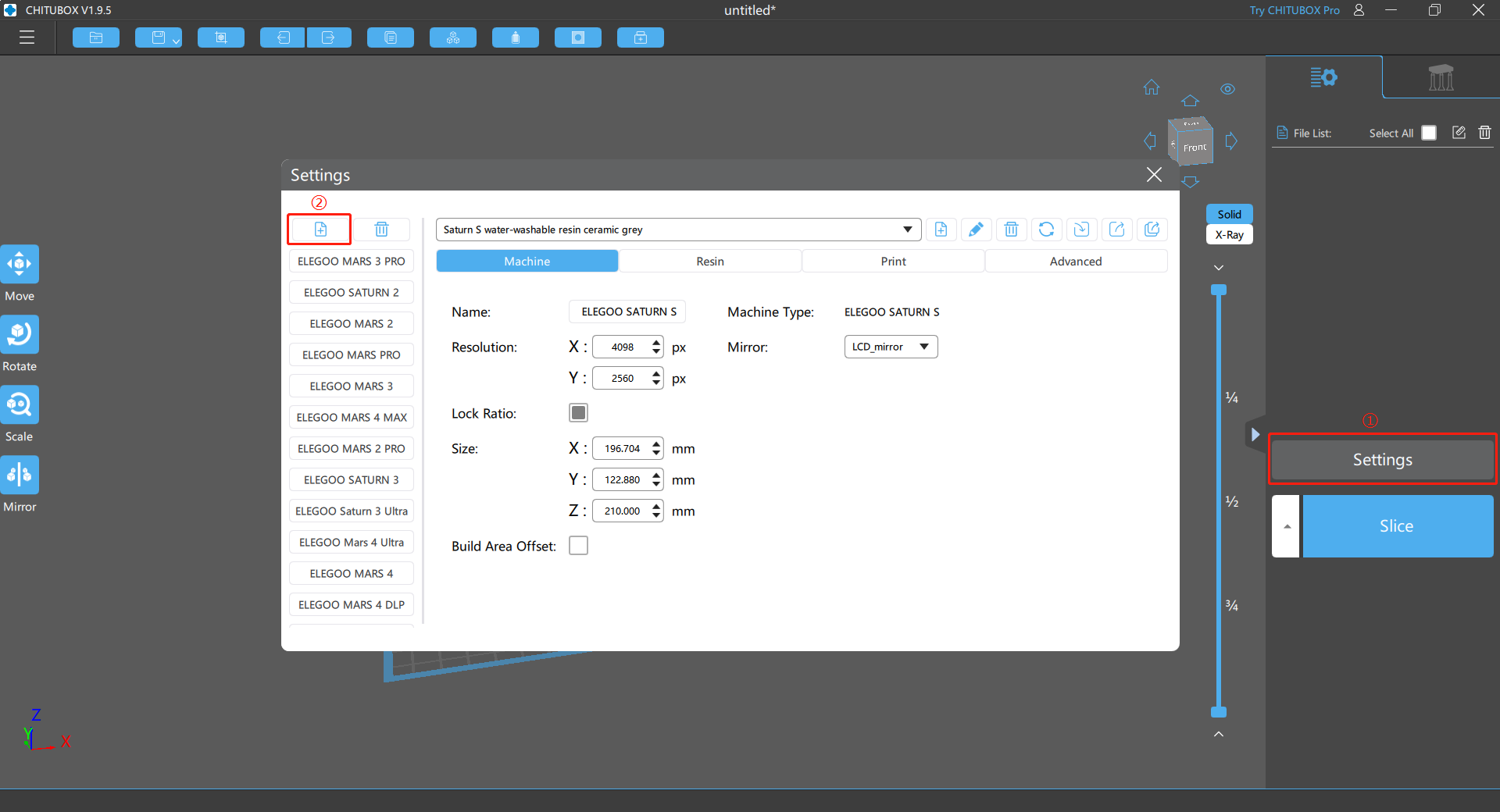
Task: Click the delete printer trash icon
Action: [381, 230]
